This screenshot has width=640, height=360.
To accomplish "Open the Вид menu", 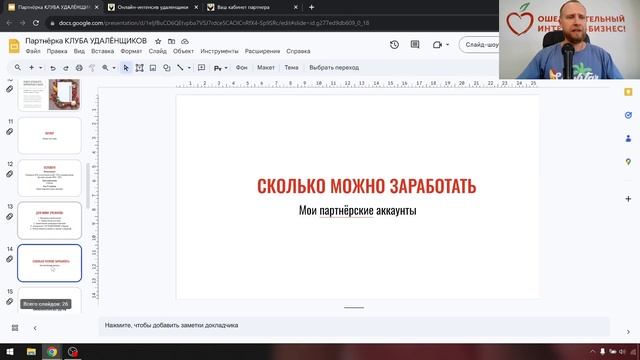I will click(79, 51).
